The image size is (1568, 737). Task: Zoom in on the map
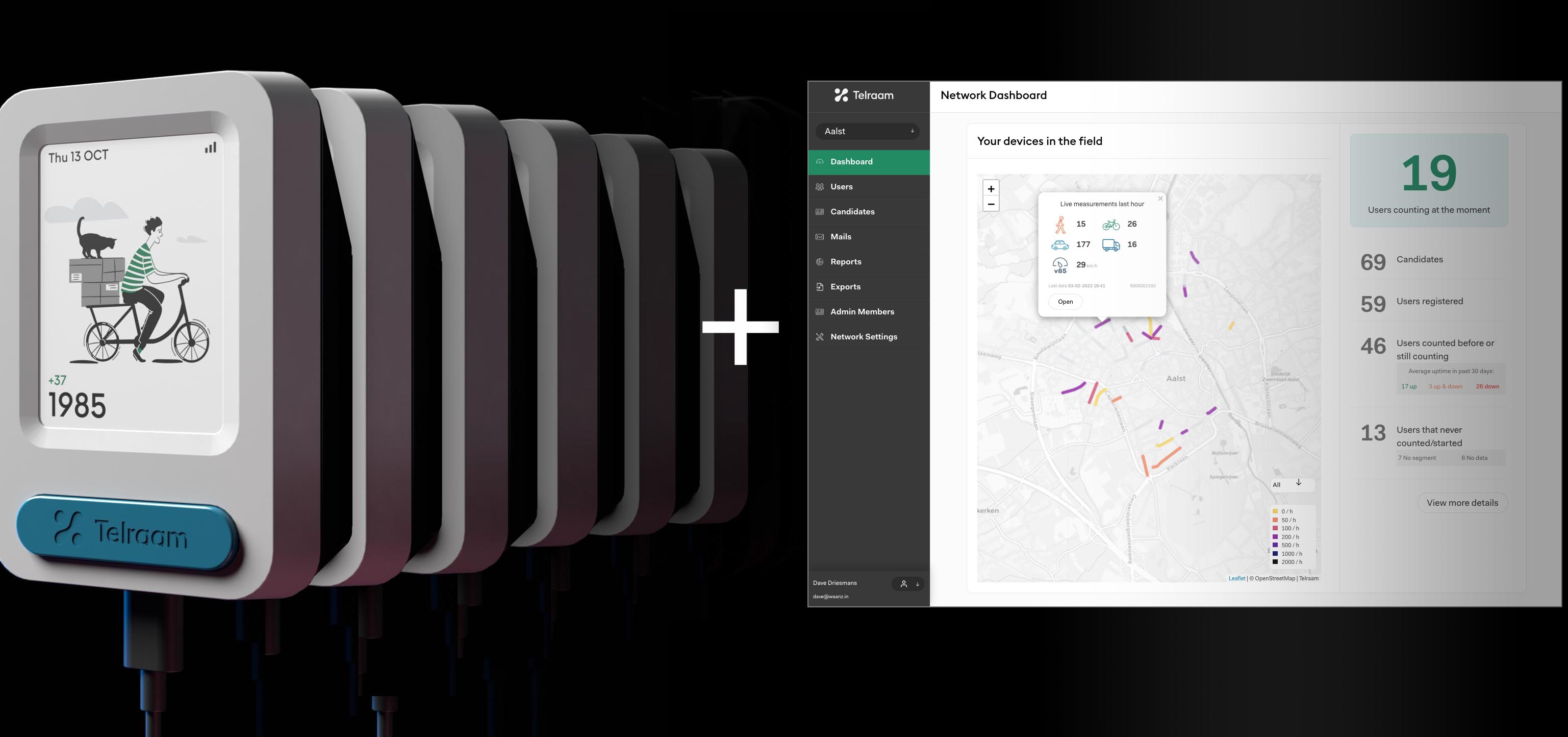click(991, 189)
